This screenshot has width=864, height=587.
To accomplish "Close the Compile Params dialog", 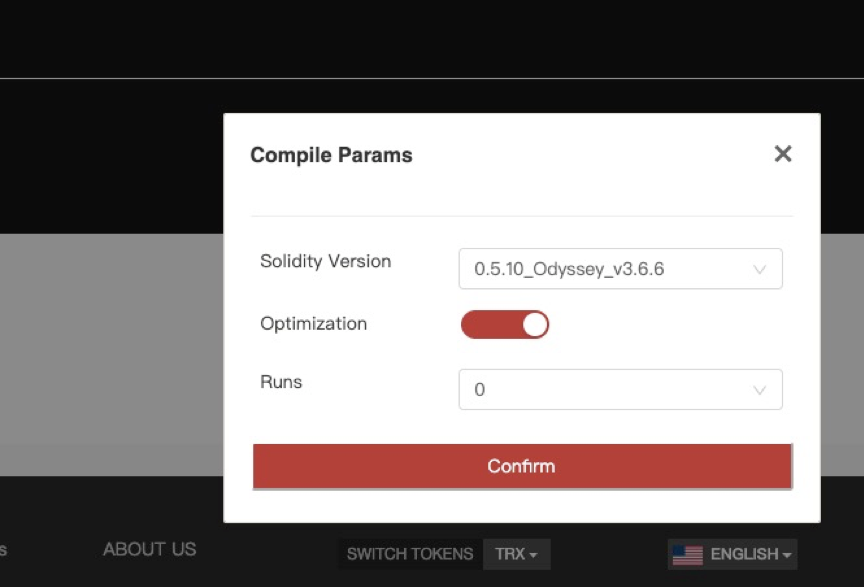I will tap(782, 154).
